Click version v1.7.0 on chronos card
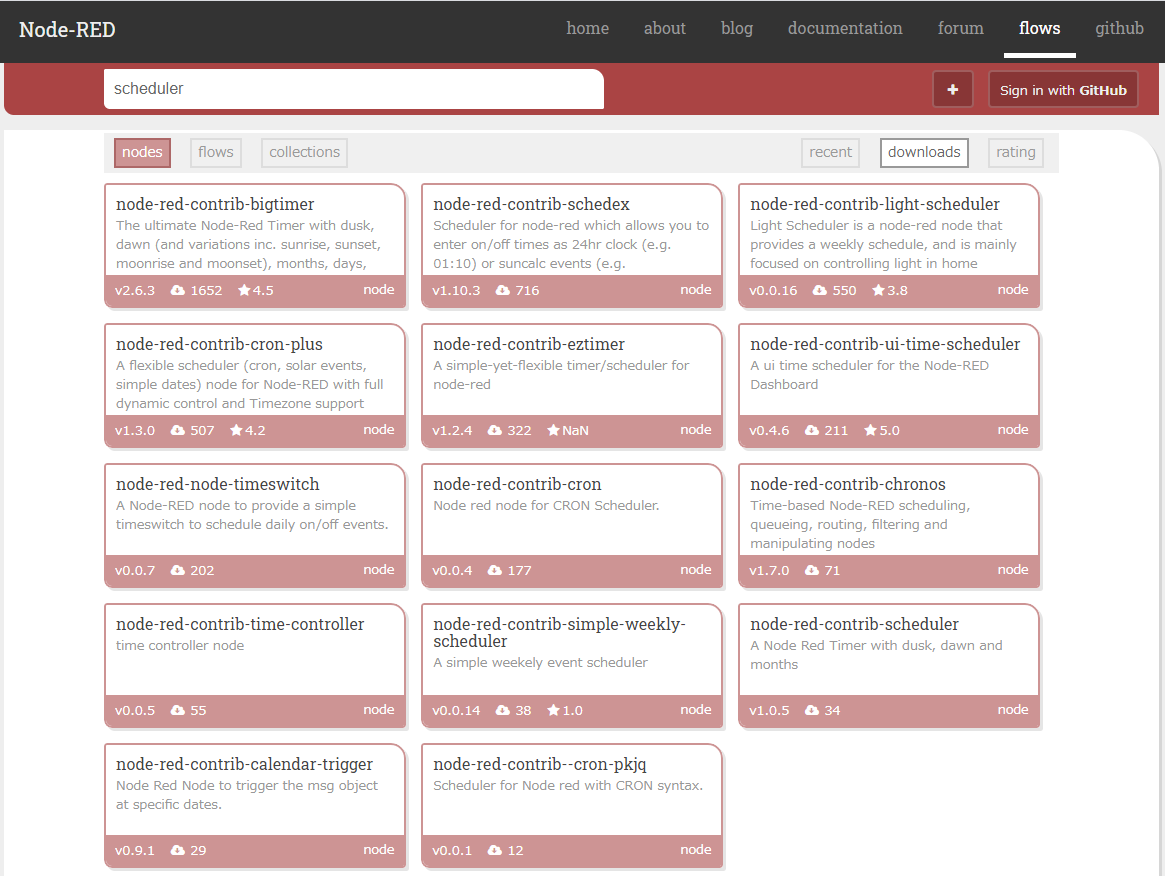 point(769,571)
